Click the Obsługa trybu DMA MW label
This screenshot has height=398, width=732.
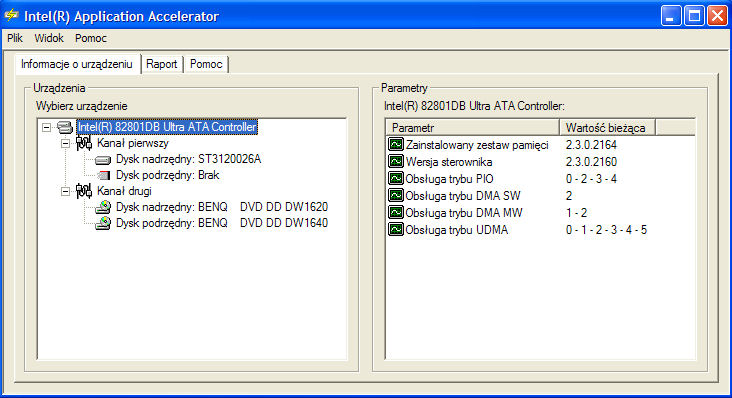464,213
